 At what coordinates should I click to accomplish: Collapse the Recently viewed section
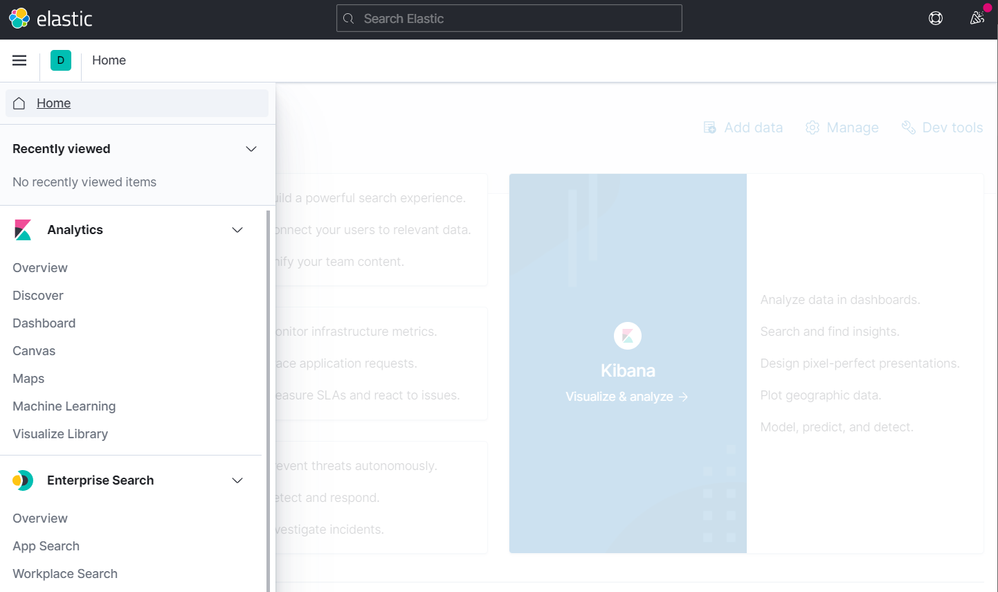251,149
